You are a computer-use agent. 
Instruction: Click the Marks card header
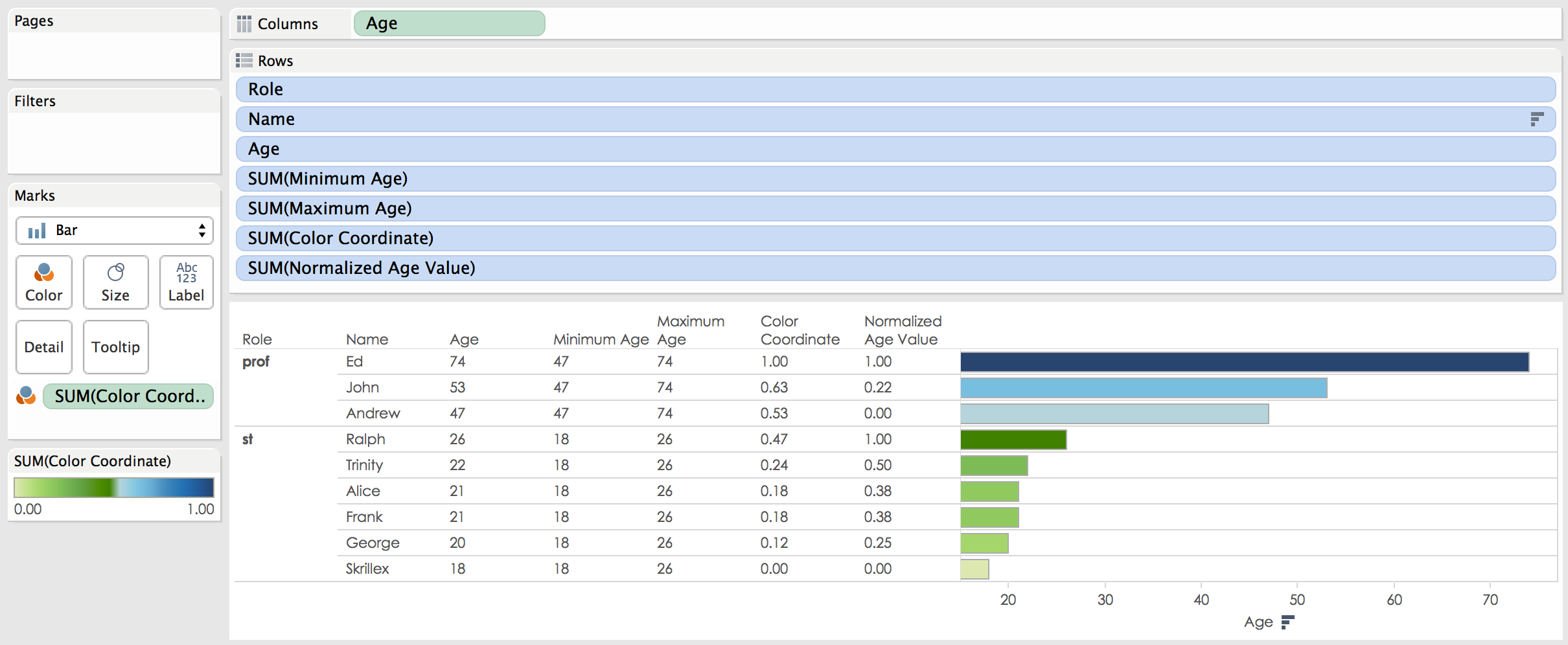(34, 196)
